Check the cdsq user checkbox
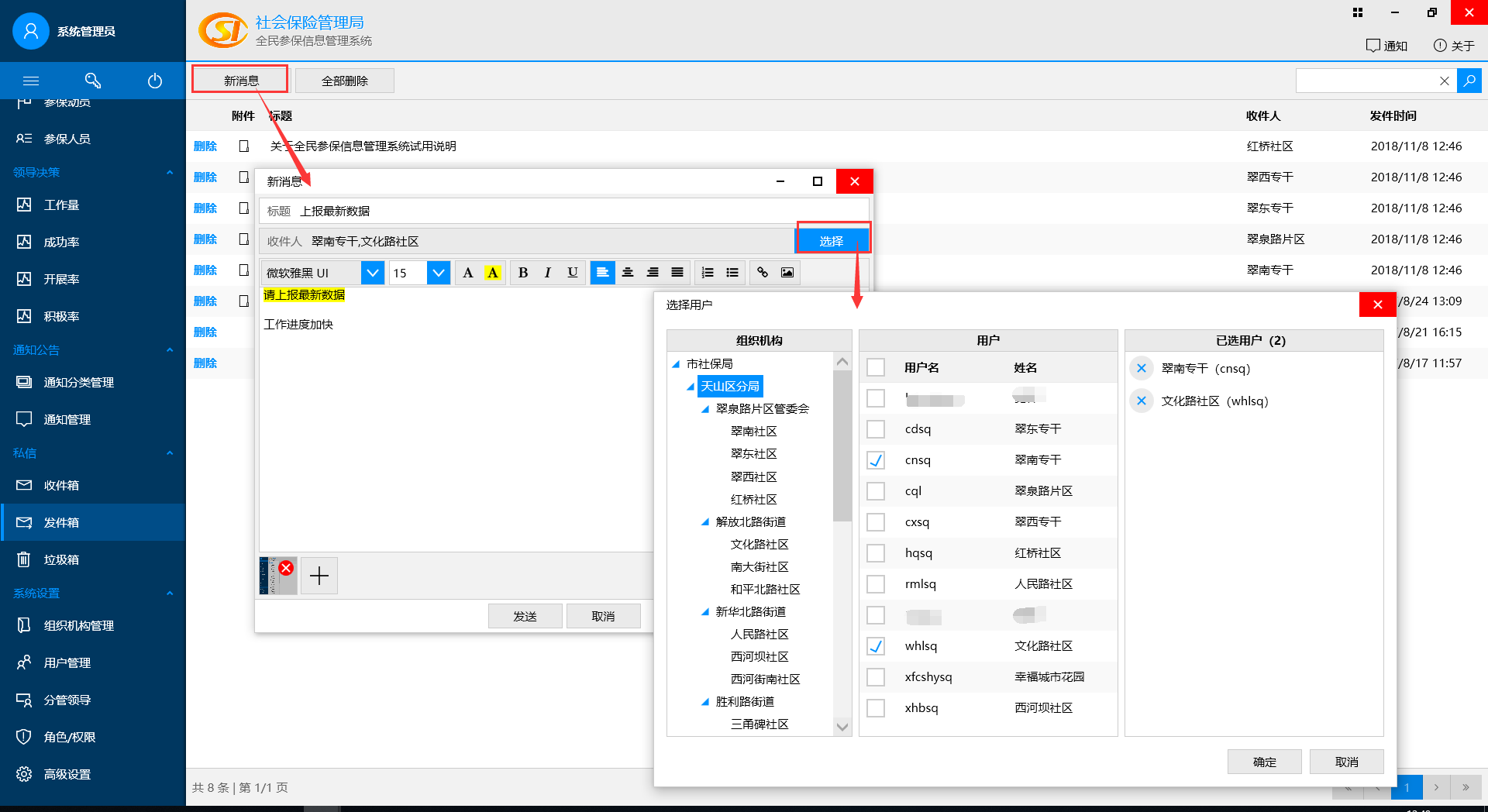 876,429
